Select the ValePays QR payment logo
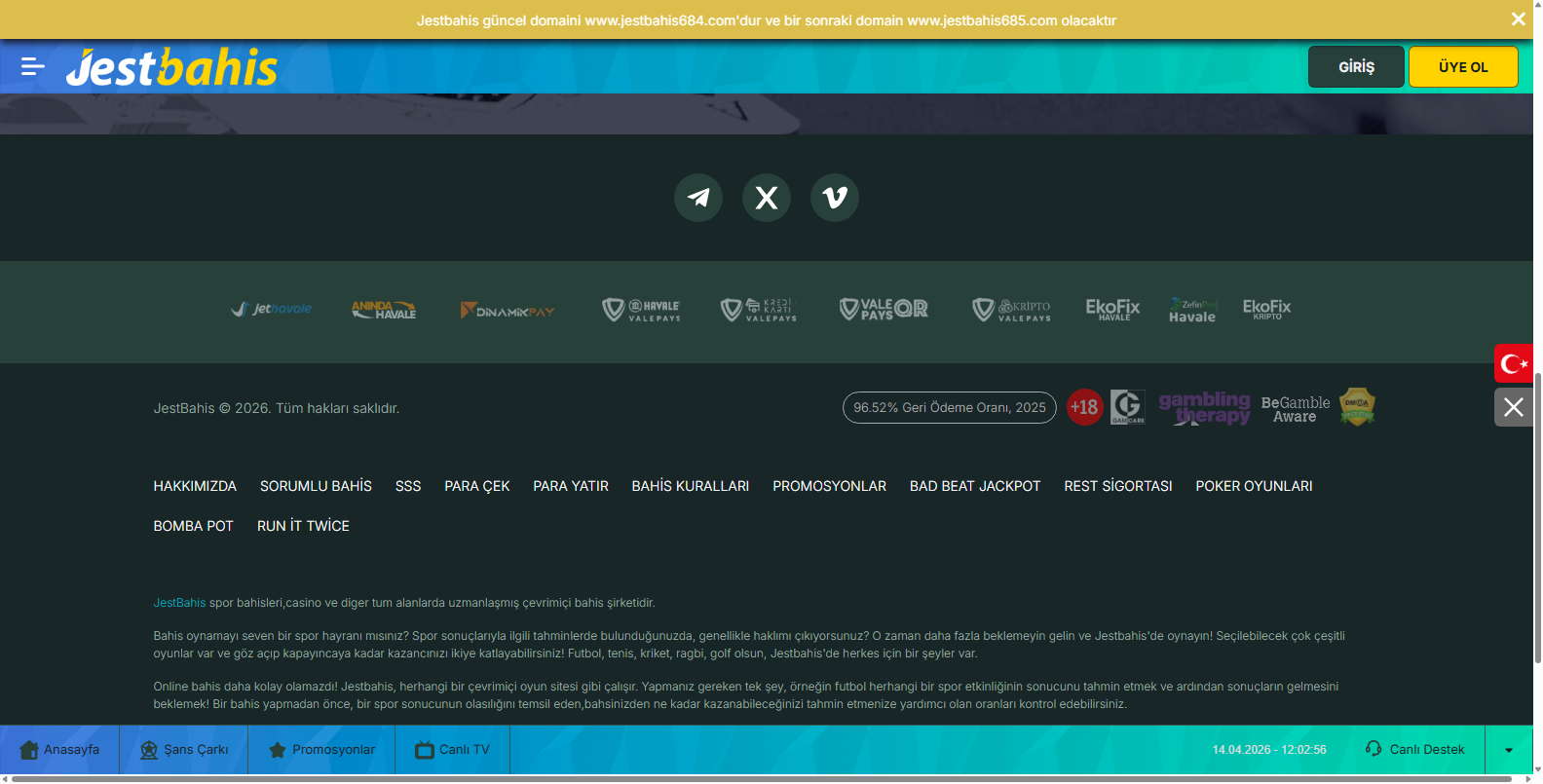This screenshot has height=784, width=1543. (884, 310)
